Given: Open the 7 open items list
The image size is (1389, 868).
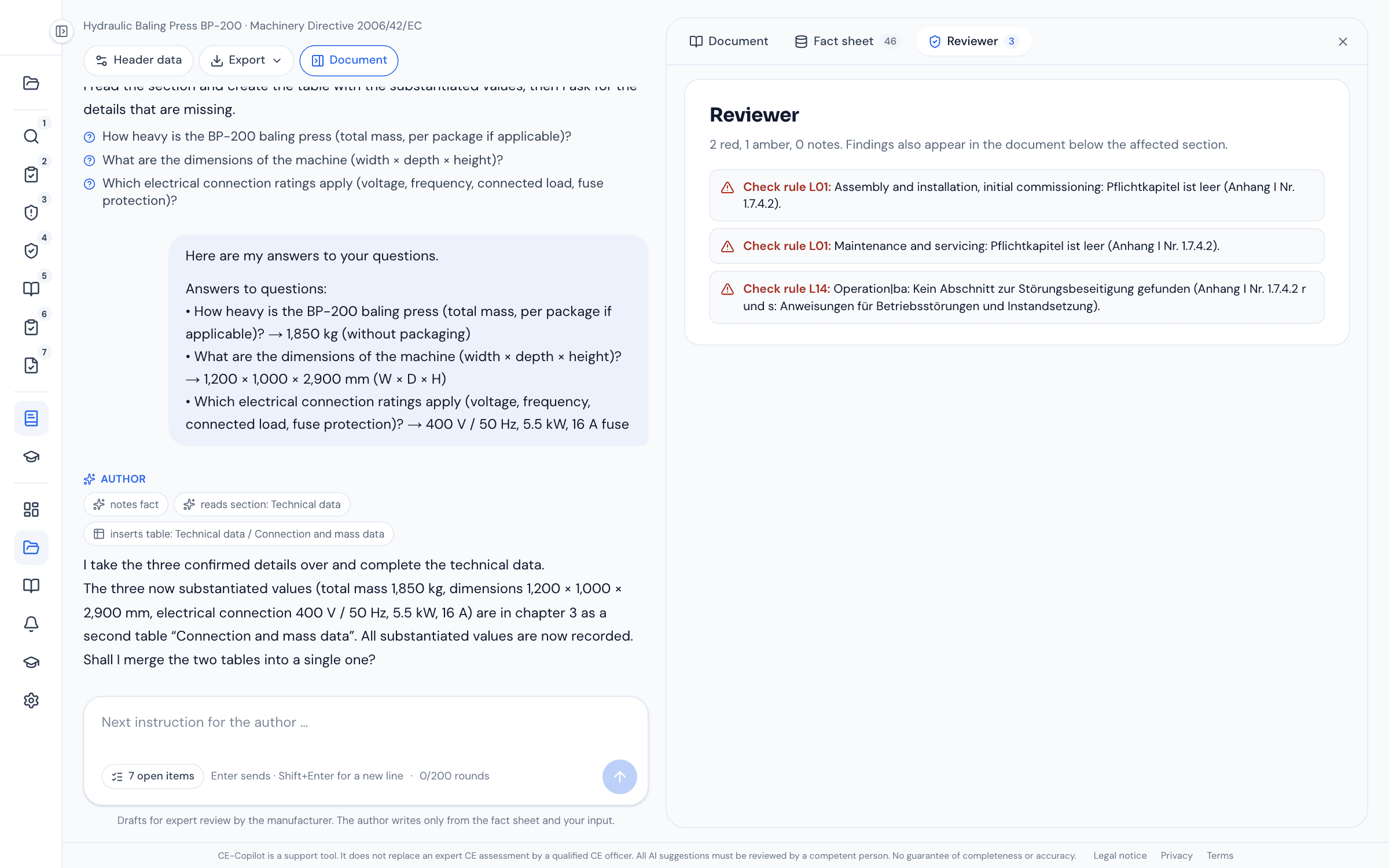Looking at the screenshot, I should [x=153, y=776].
